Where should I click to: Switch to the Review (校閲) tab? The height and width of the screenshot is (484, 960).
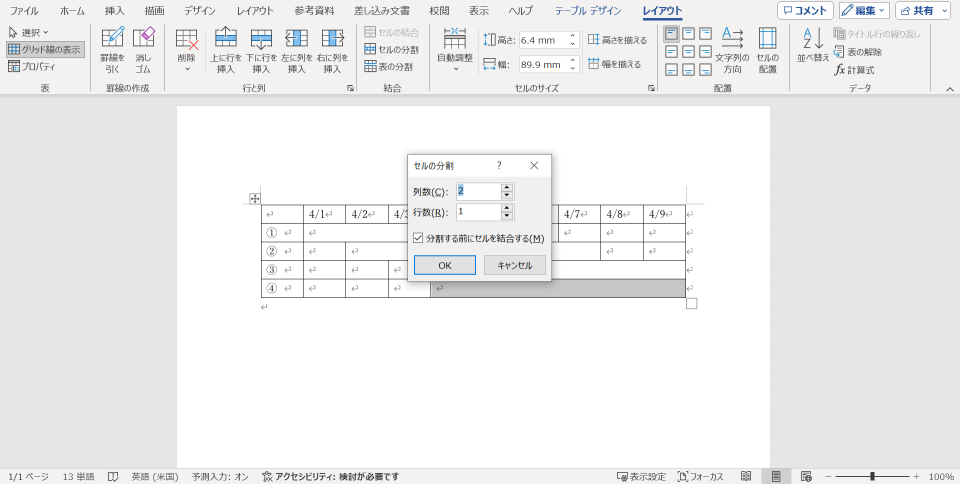coord(439,11)
